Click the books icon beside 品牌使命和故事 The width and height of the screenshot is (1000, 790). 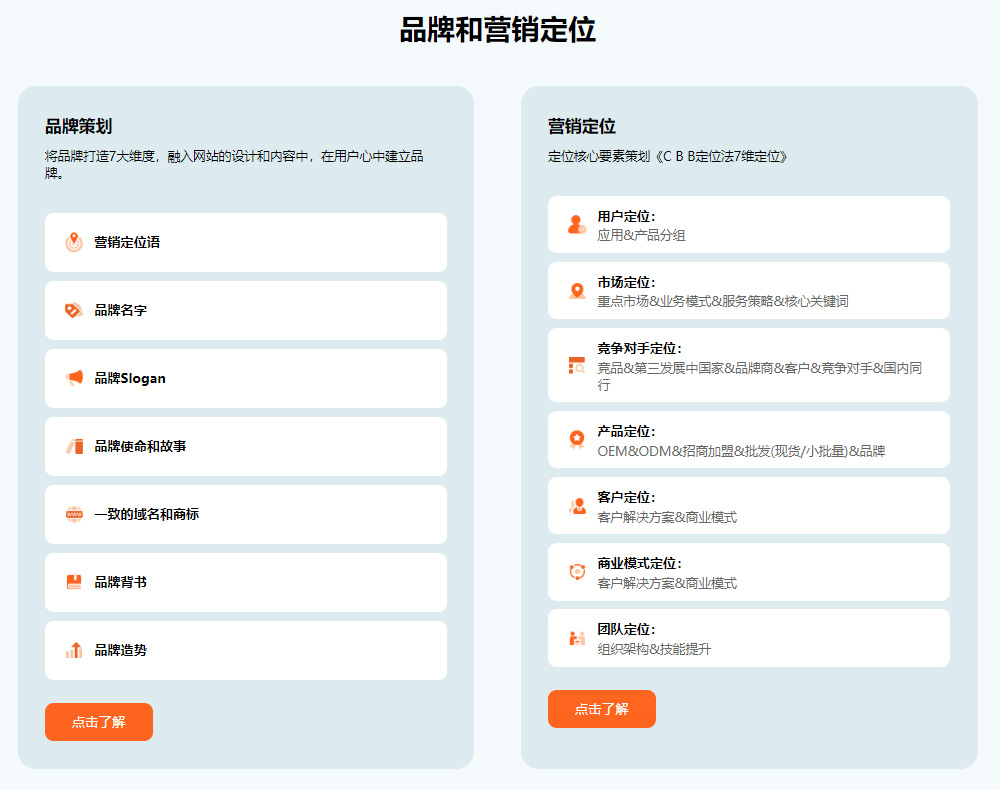74,446
